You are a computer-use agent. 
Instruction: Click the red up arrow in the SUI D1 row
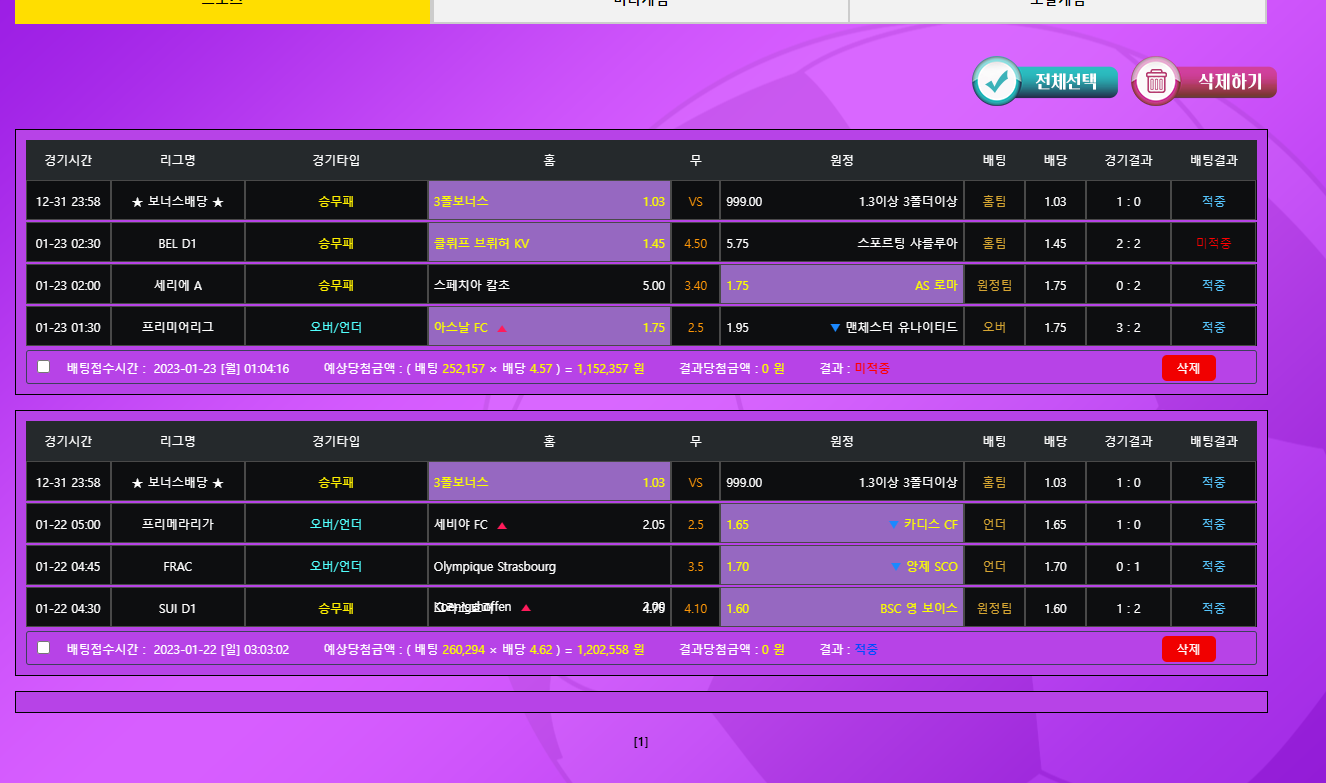[x=526, y=608]
